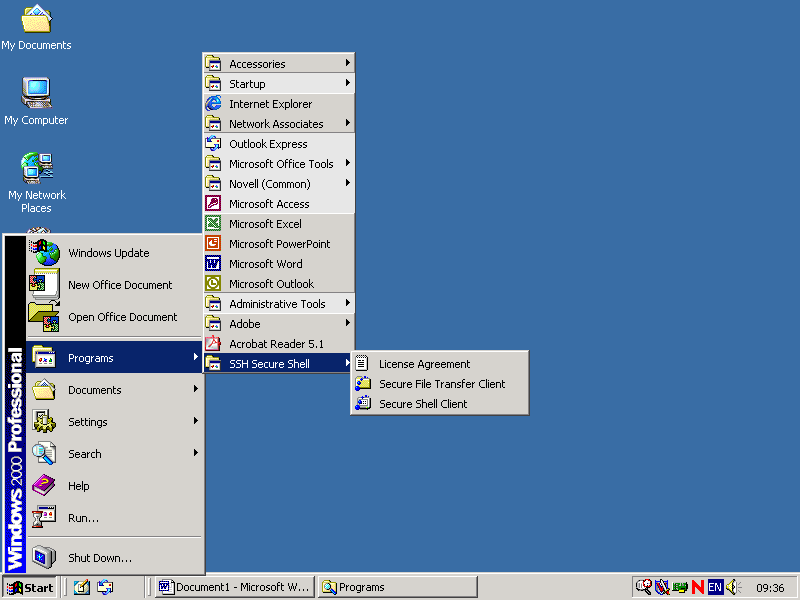Expand the Accessories submenu arrow
The height and width of the screenshot is (600, 800).
347,64
